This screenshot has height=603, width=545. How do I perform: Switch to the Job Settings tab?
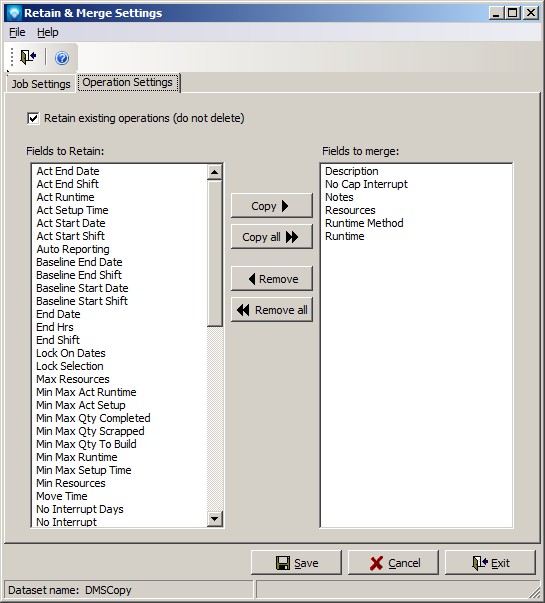coord(41,84)
